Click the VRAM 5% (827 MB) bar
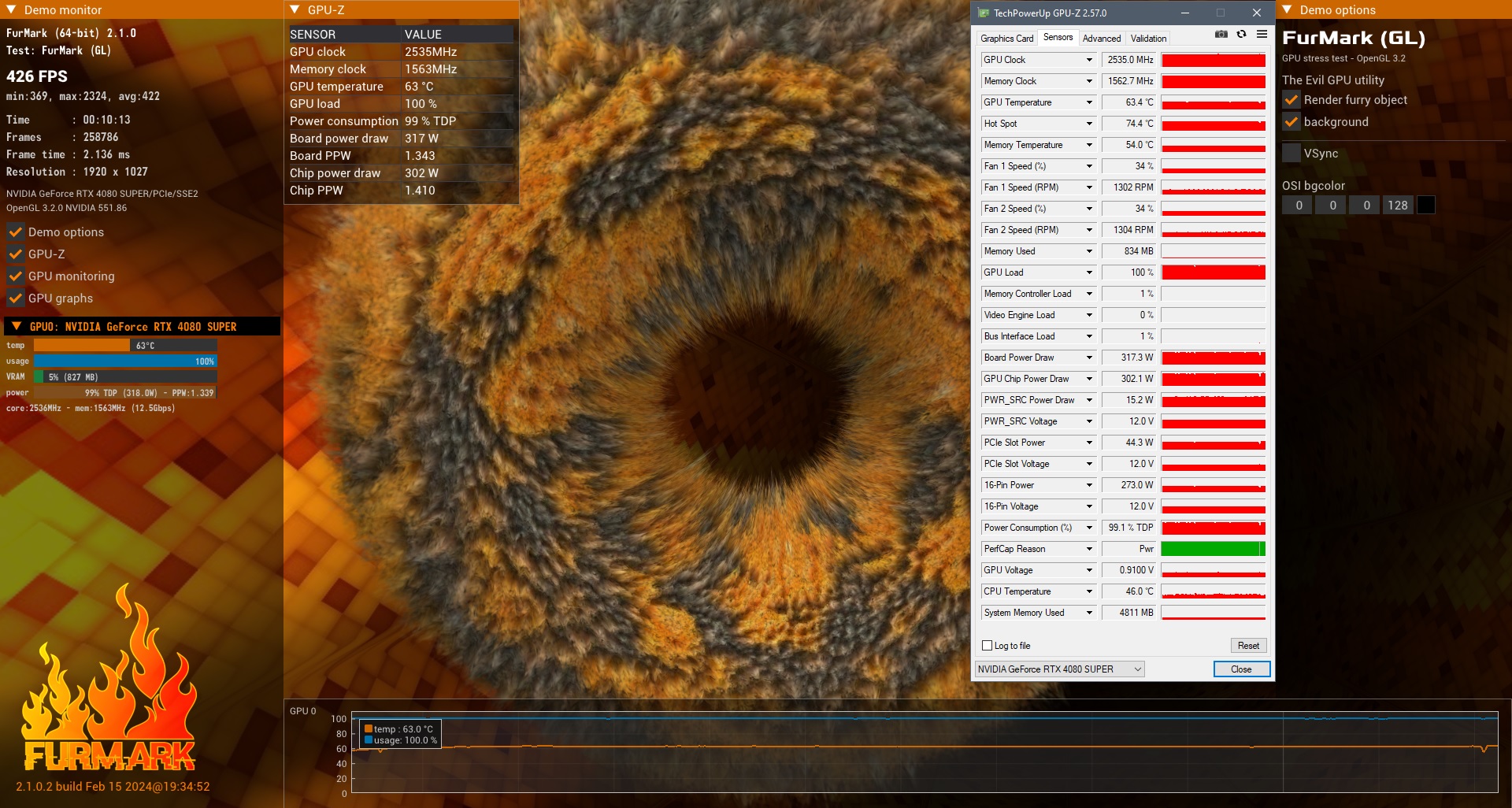The image size is (1512, 808). tap(125, 376)
